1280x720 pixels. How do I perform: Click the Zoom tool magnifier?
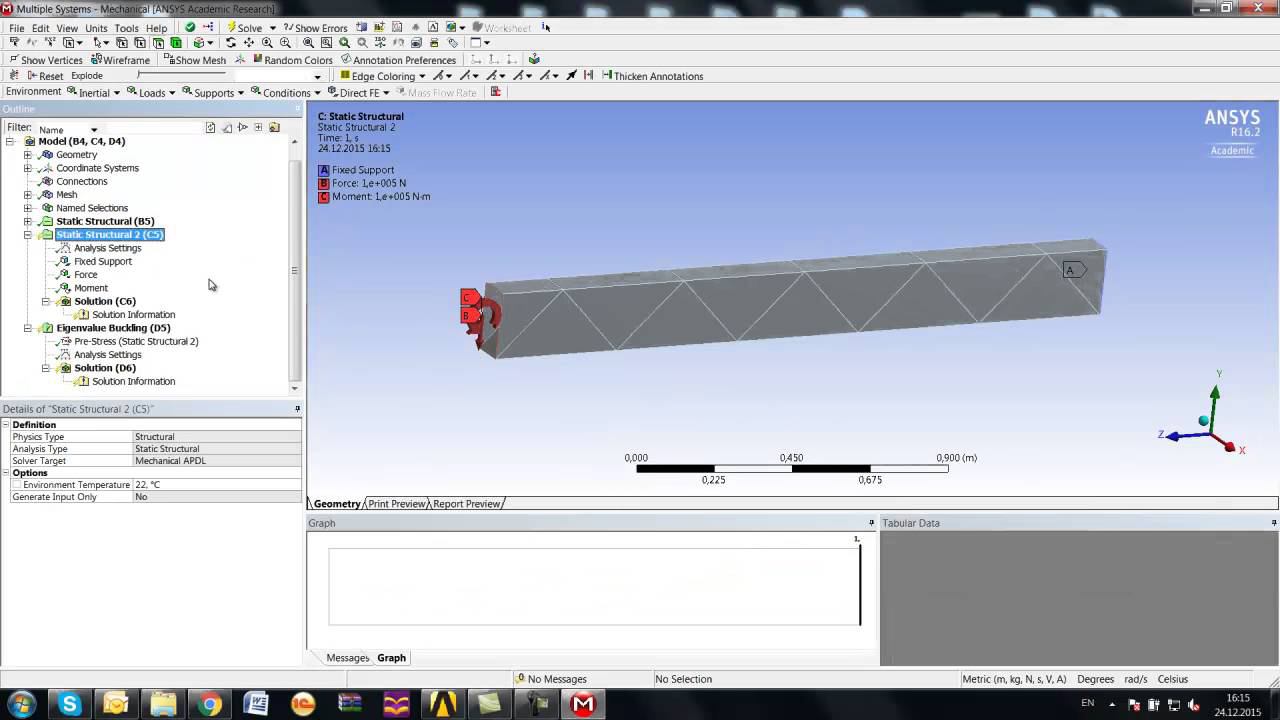pyautogui.click(x=267, y=43)
